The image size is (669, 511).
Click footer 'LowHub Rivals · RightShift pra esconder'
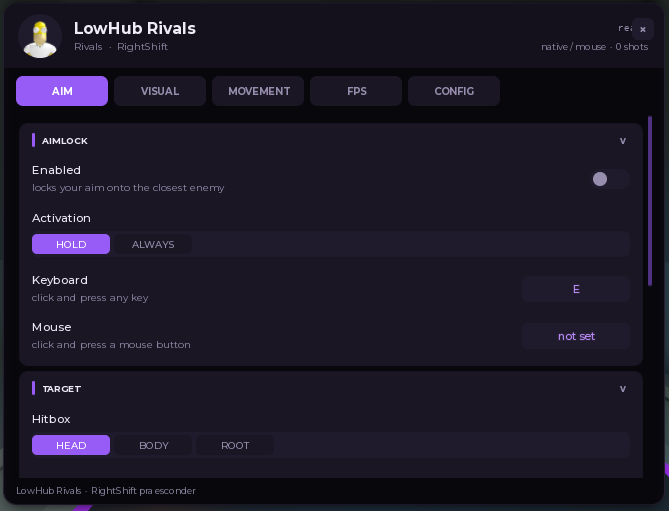coord(106,491)
